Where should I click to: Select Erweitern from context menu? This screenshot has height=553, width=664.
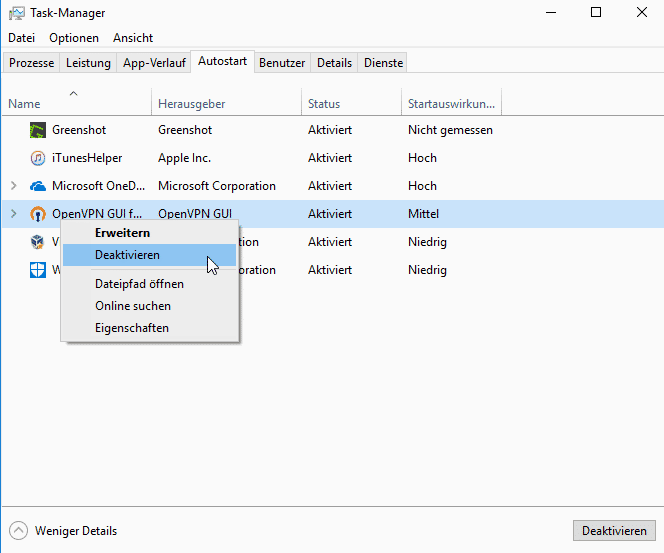[x=122, y=232]
